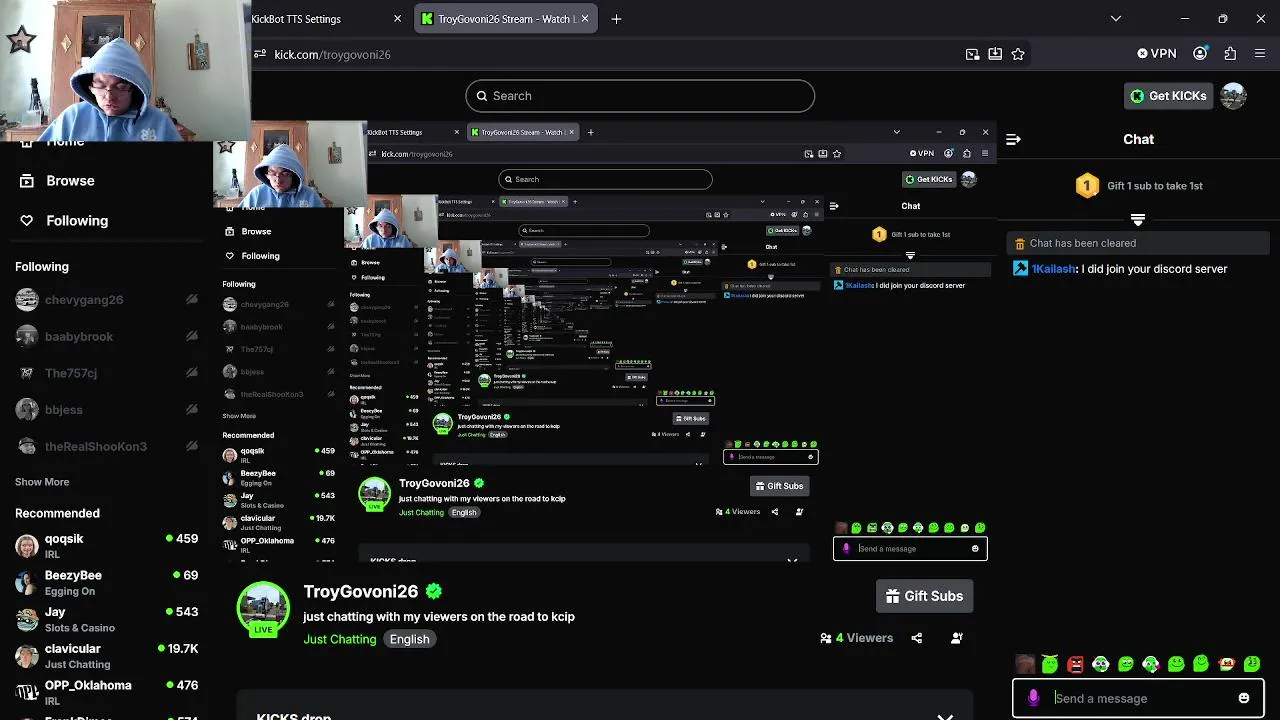
Task: Open the outermost emoji picker smiley in message box
Action: click(x=1244, y=698)
